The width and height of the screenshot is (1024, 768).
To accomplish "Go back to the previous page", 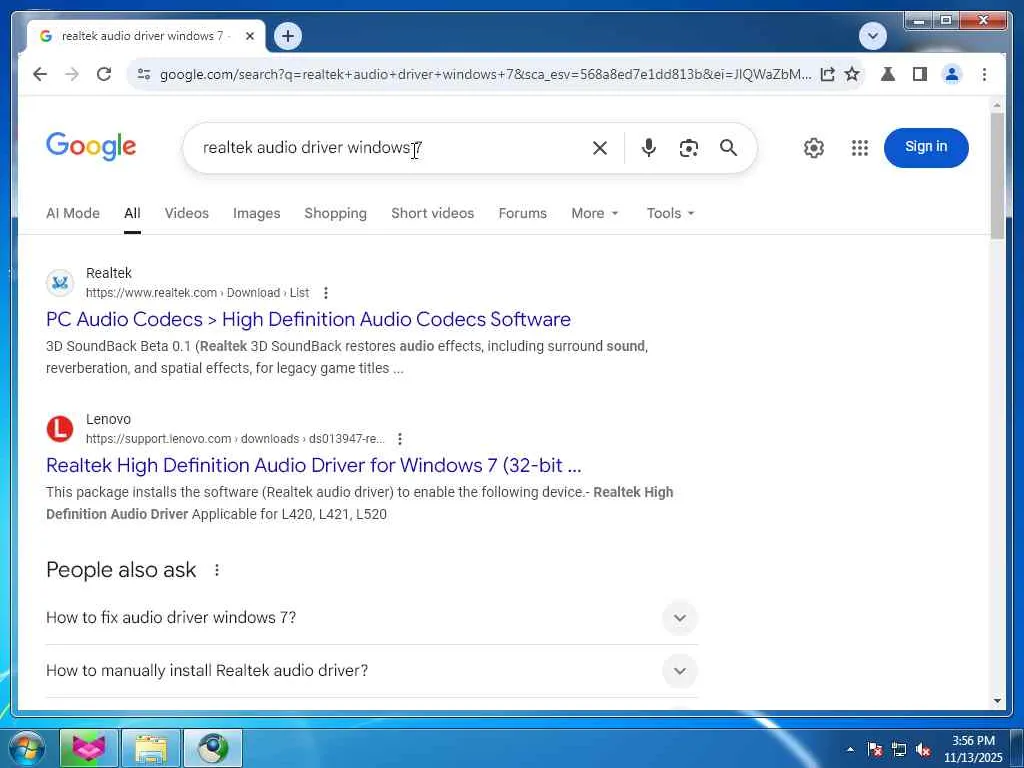I will click(x=40, y=74).
